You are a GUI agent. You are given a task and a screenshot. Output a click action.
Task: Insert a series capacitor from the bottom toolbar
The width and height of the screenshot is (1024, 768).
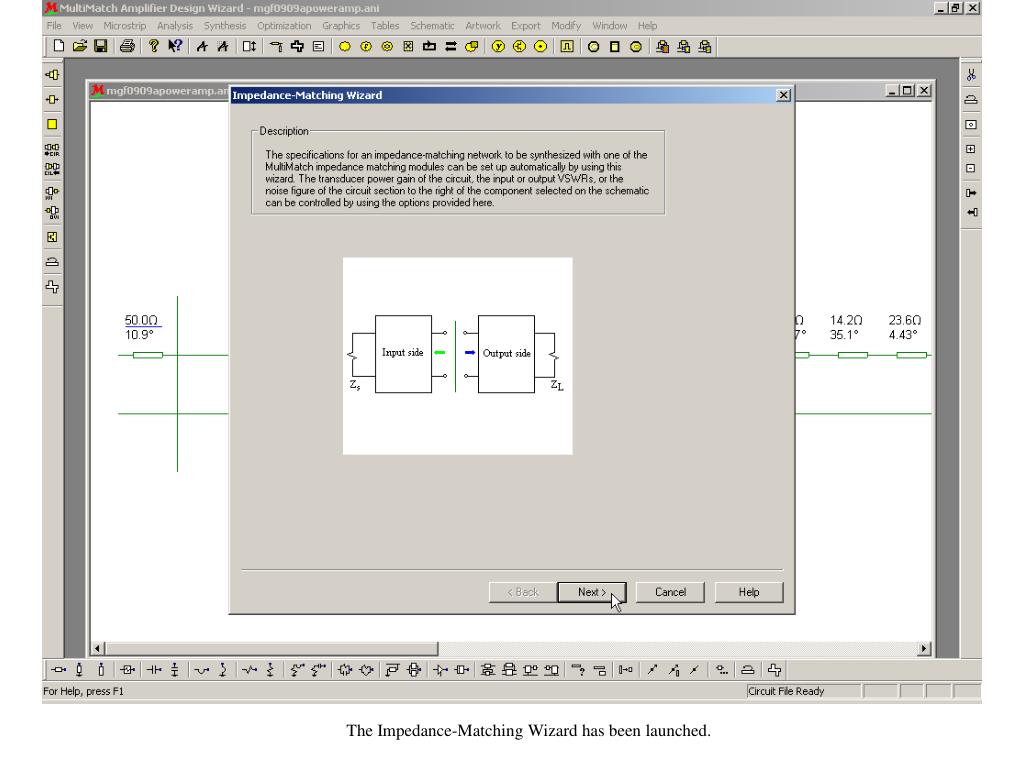(x=154, y=670)
